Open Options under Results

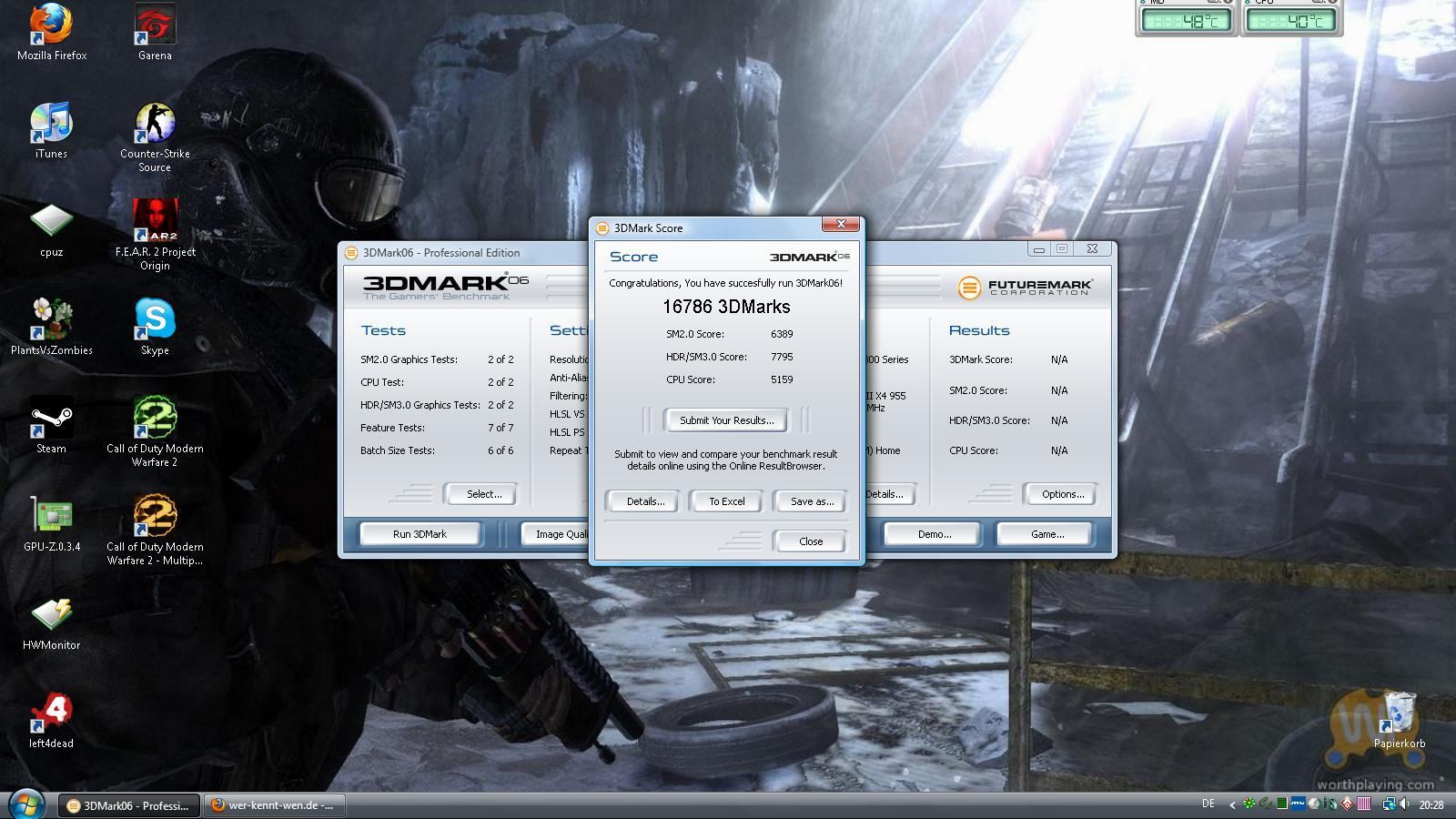[1062, 494]
